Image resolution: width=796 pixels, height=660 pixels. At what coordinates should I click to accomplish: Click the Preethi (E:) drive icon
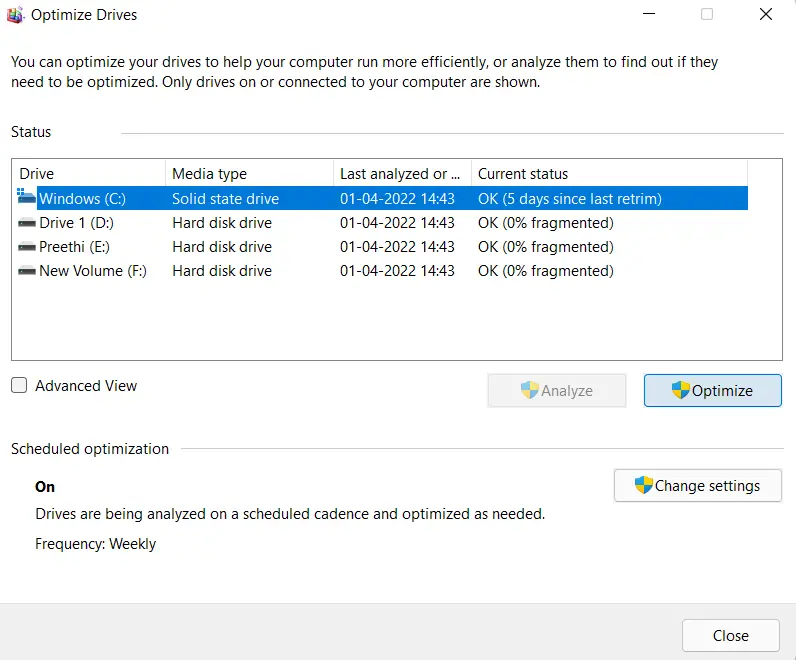(26, 247)
